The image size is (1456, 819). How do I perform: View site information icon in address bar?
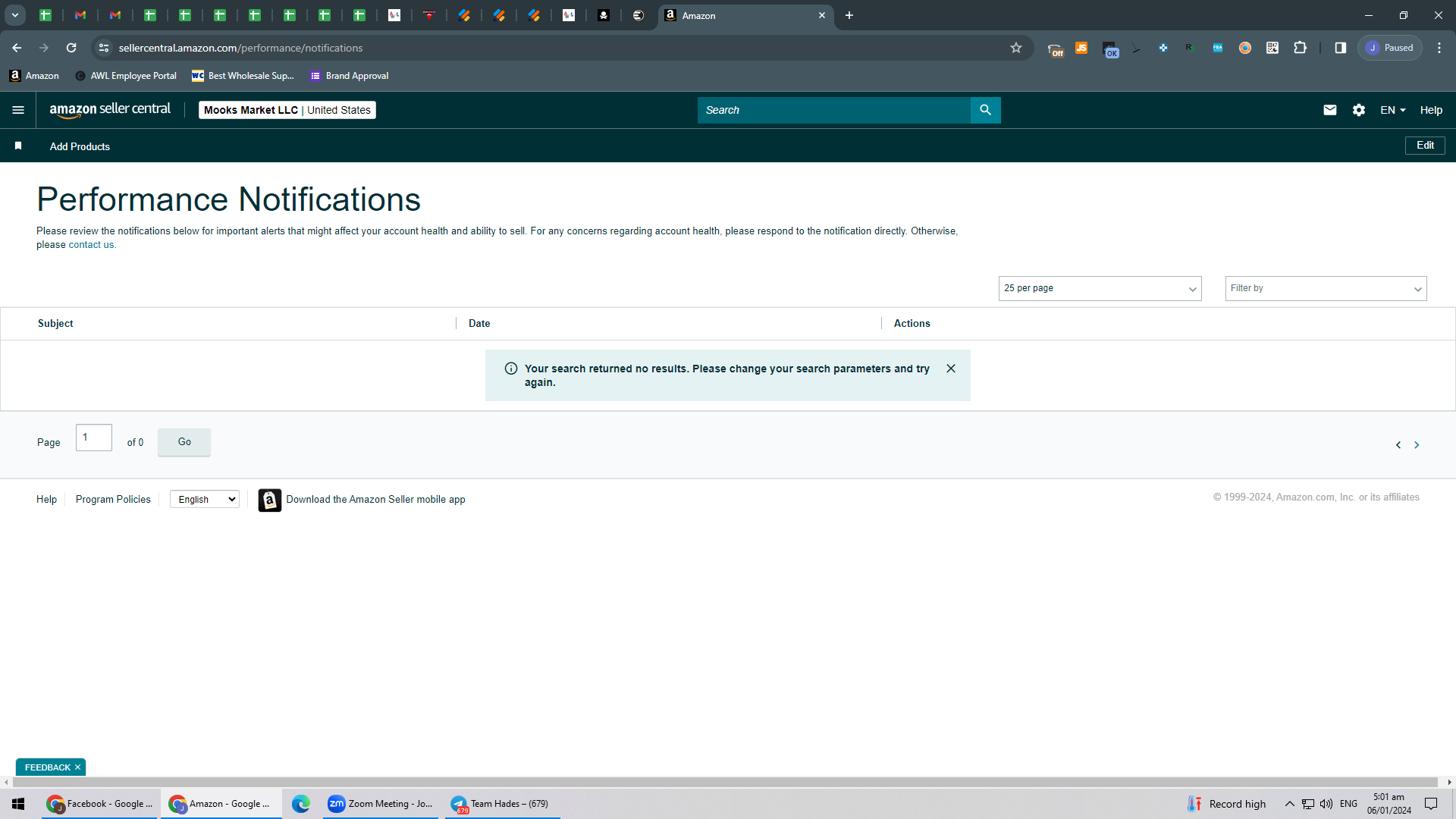[104, 48]
